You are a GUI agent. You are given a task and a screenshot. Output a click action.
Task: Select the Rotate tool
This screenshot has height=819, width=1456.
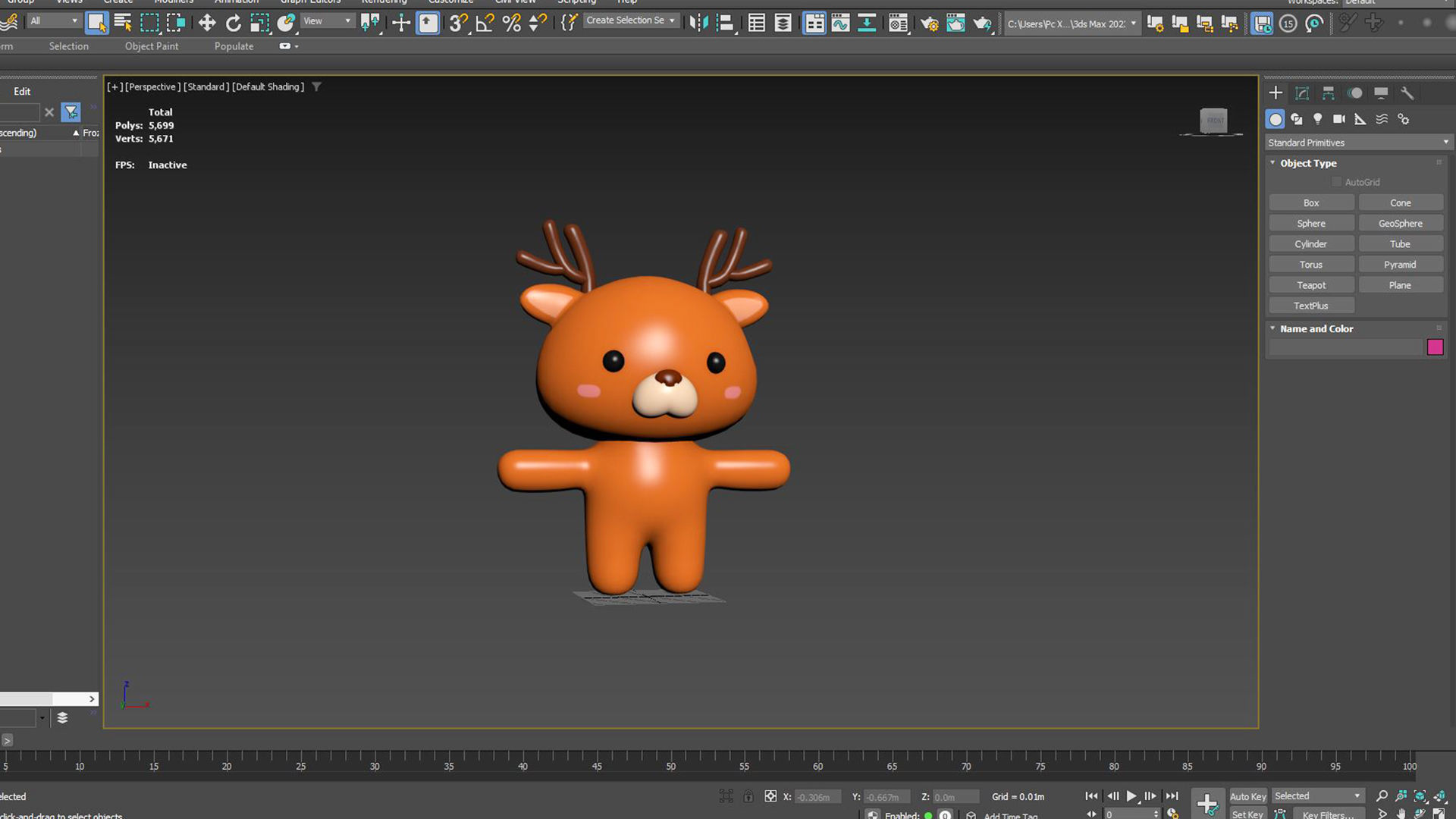point(233,23)
